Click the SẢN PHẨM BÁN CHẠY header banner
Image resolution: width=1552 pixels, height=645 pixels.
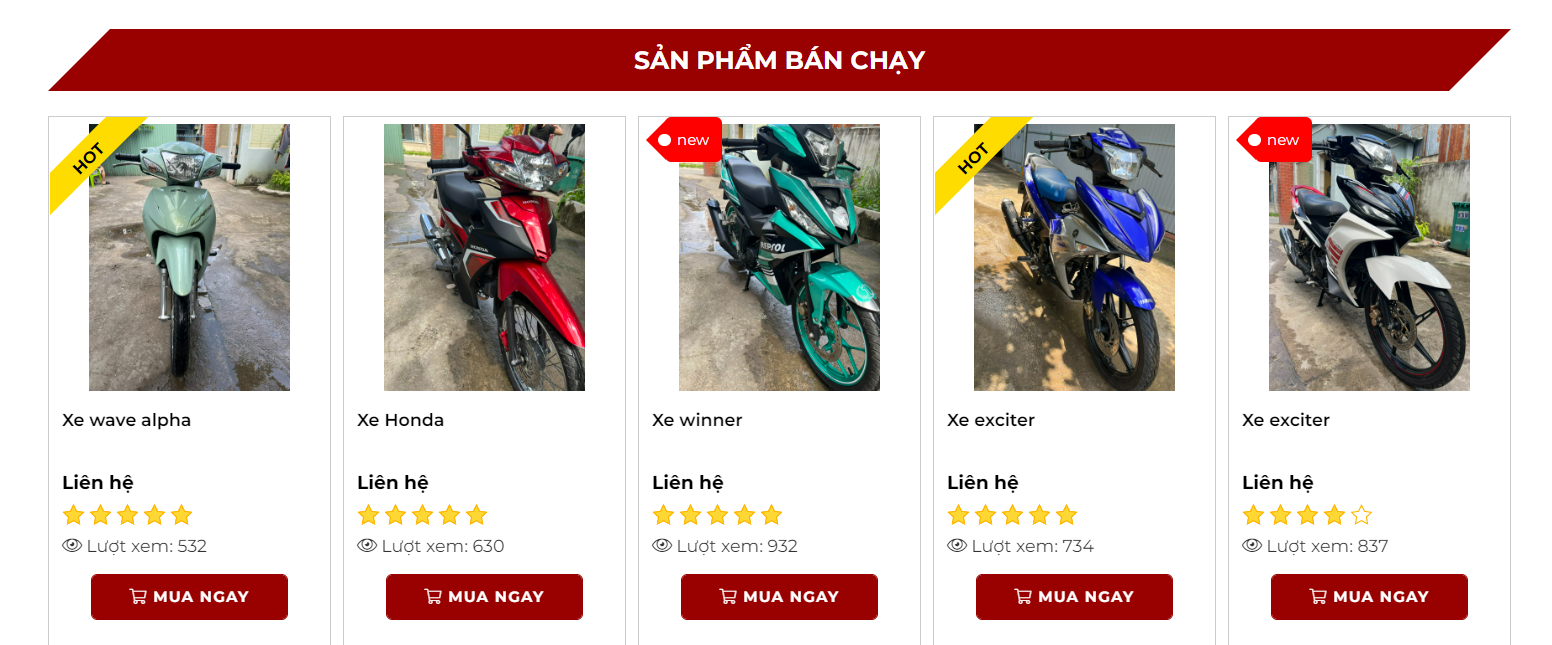pos(779,60)
